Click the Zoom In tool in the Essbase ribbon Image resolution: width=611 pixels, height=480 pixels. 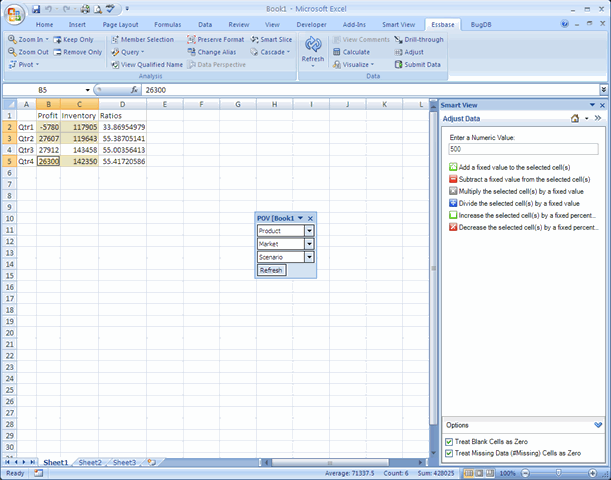28,39
